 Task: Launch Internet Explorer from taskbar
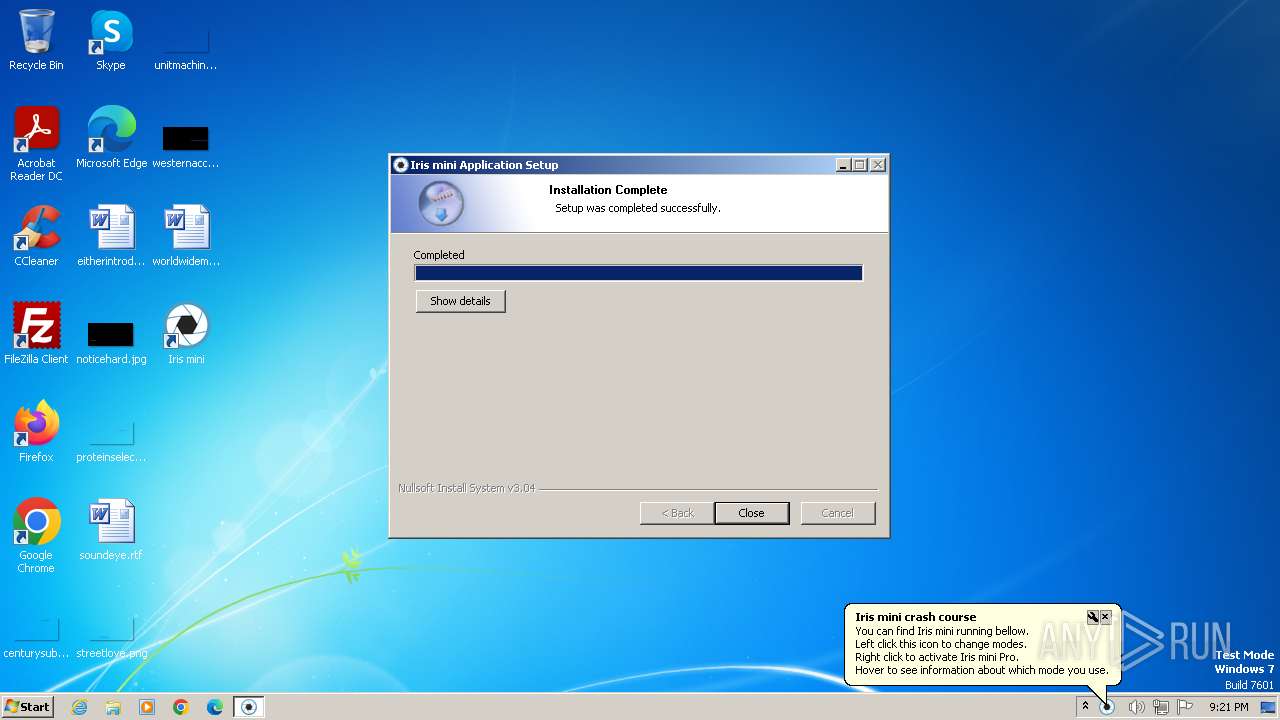point(79,707)
